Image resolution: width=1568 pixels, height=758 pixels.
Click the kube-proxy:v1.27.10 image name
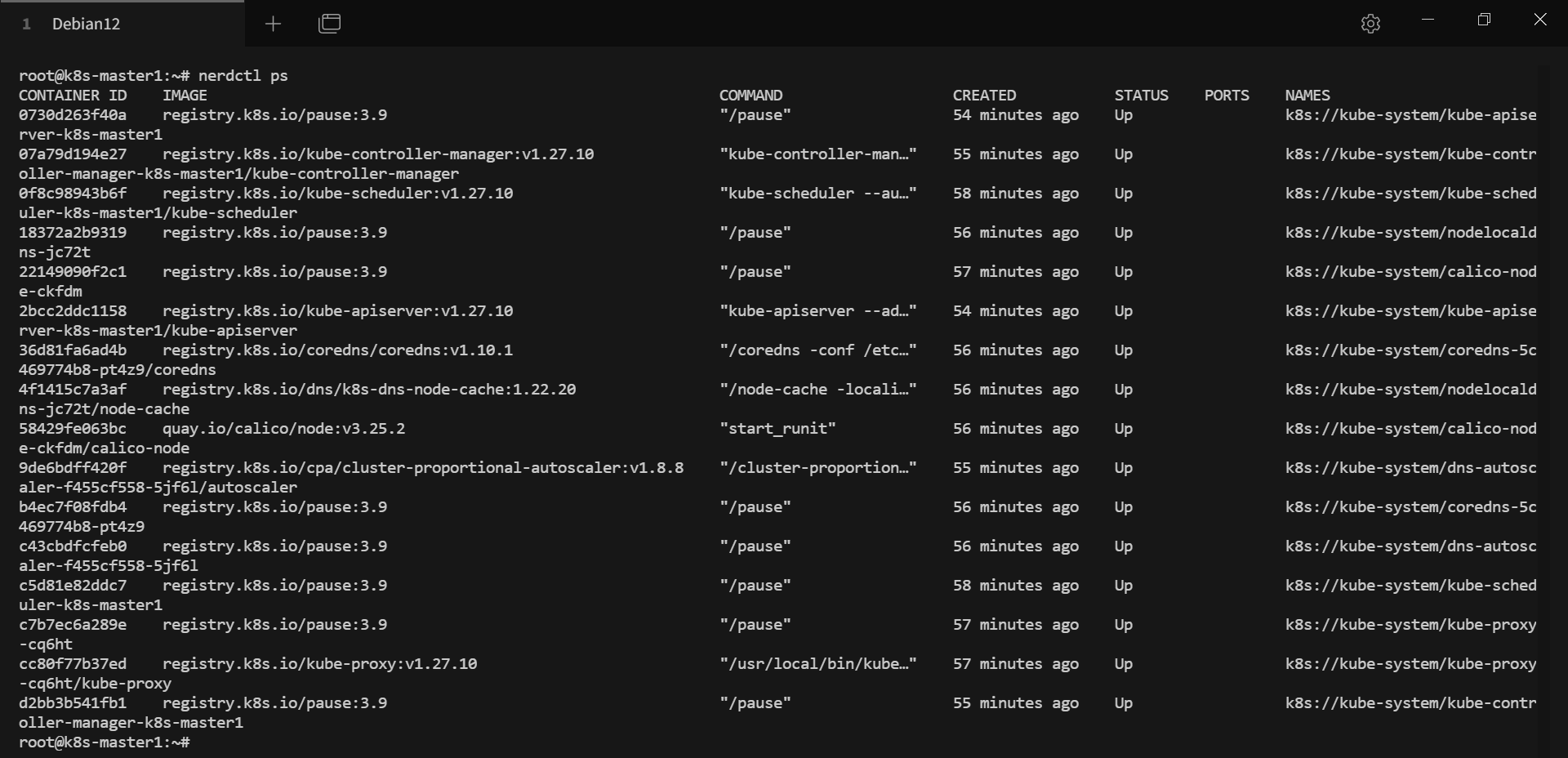click(319, 664)
